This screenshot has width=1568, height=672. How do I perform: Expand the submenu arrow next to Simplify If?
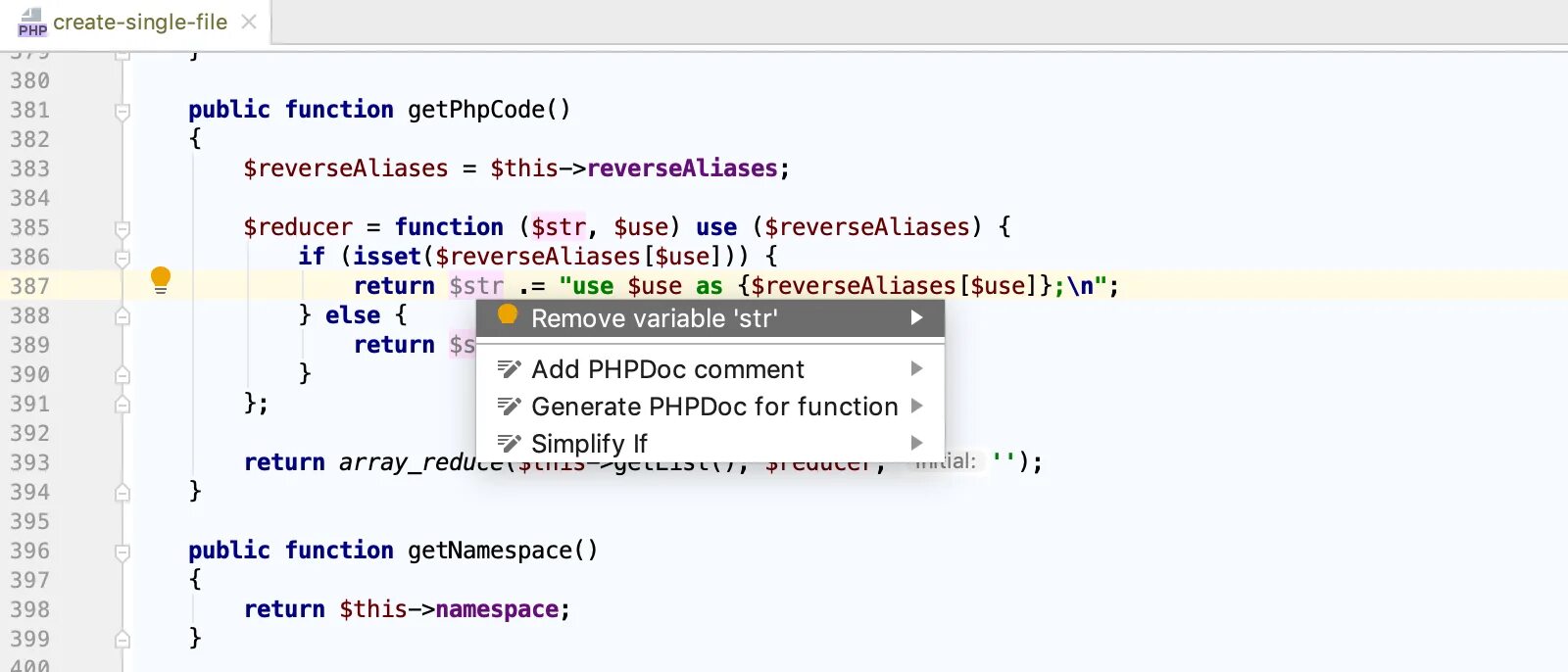(916, 443)
